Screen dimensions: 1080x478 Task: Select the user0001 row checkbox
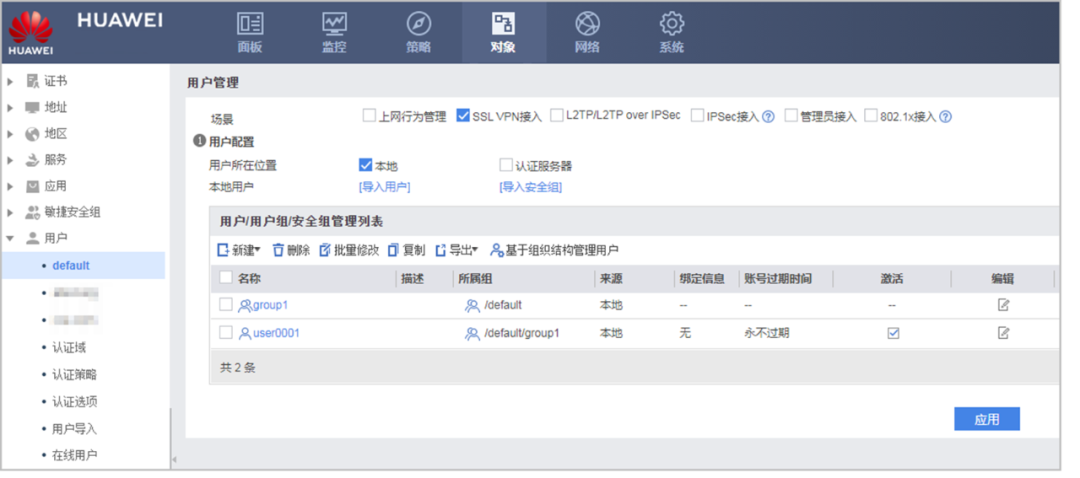pyautogui.click(x=225, y=333)
